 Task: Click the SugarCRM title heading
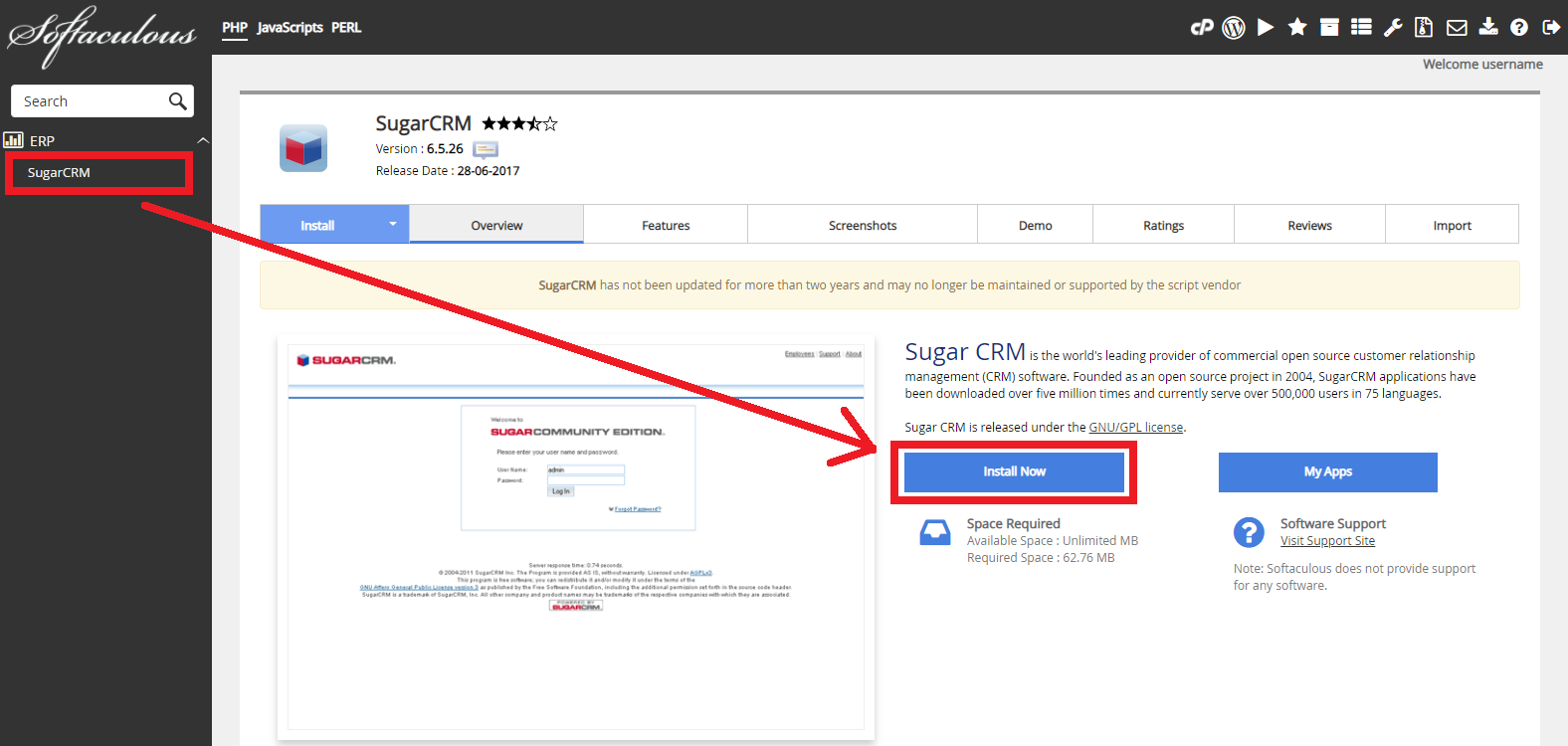(x=423, y=123)
